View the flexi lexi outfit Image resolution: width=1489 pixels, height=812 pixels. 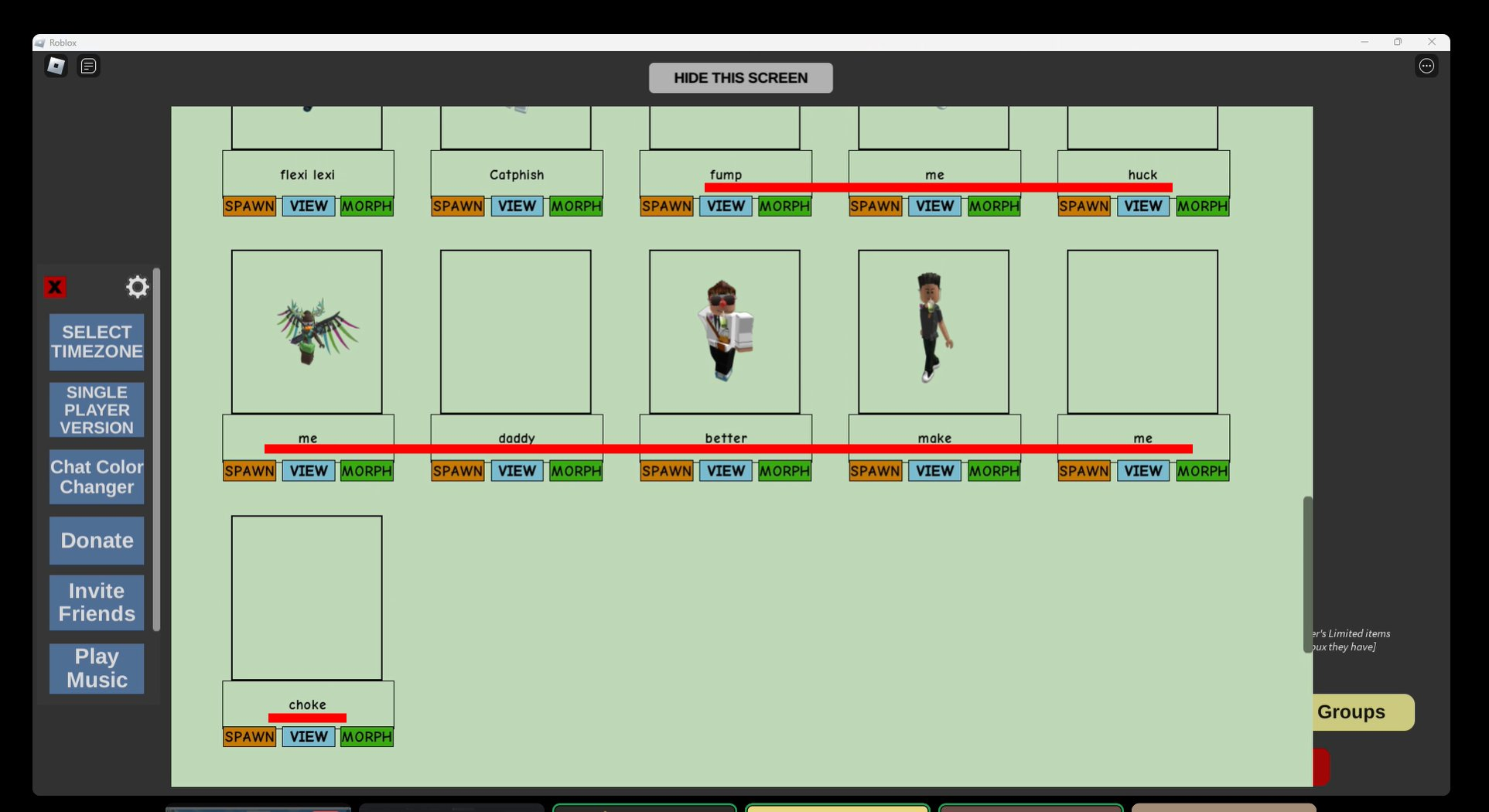pos(308,206)
